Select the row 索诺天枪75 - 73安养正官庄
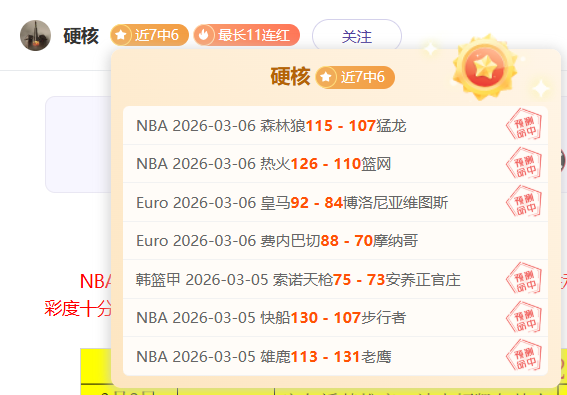This screenshot has width=567, height=395. (x=336, y=279)
